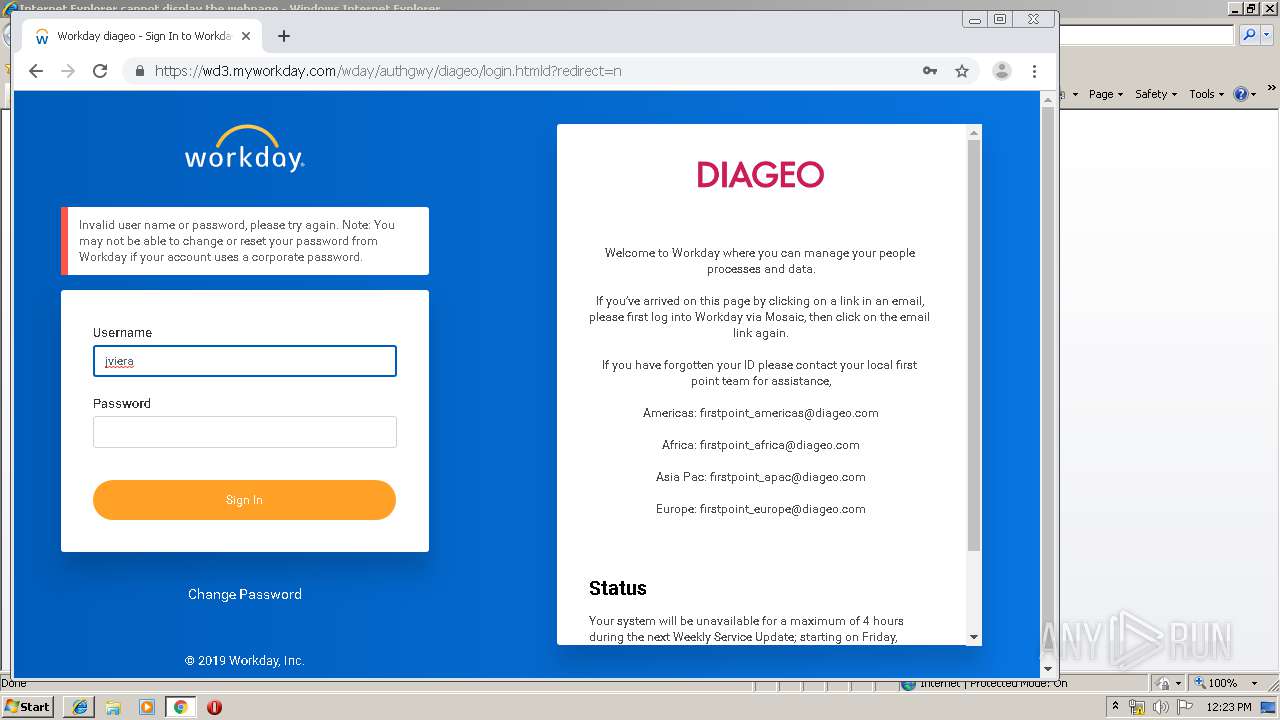
Task: Click the © 2019 Workday, Inc. text
Action: tap(245, 661)
